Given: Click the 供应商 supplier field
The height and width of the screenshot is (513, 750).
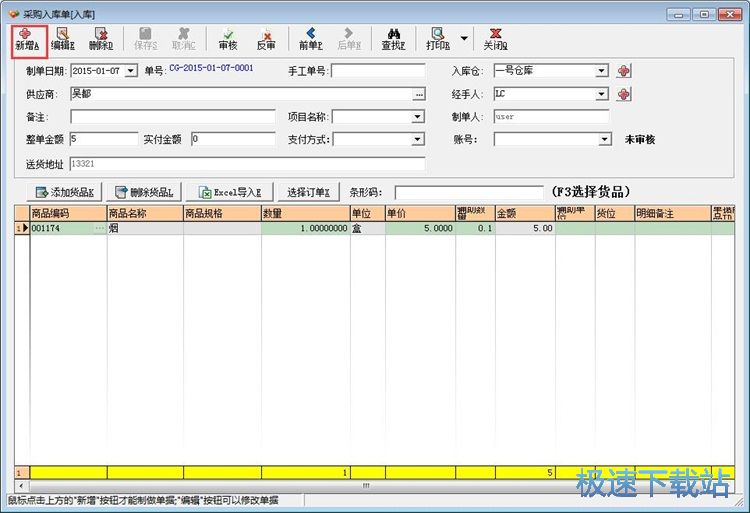Looking at the screenshot, I should [242, 94].
